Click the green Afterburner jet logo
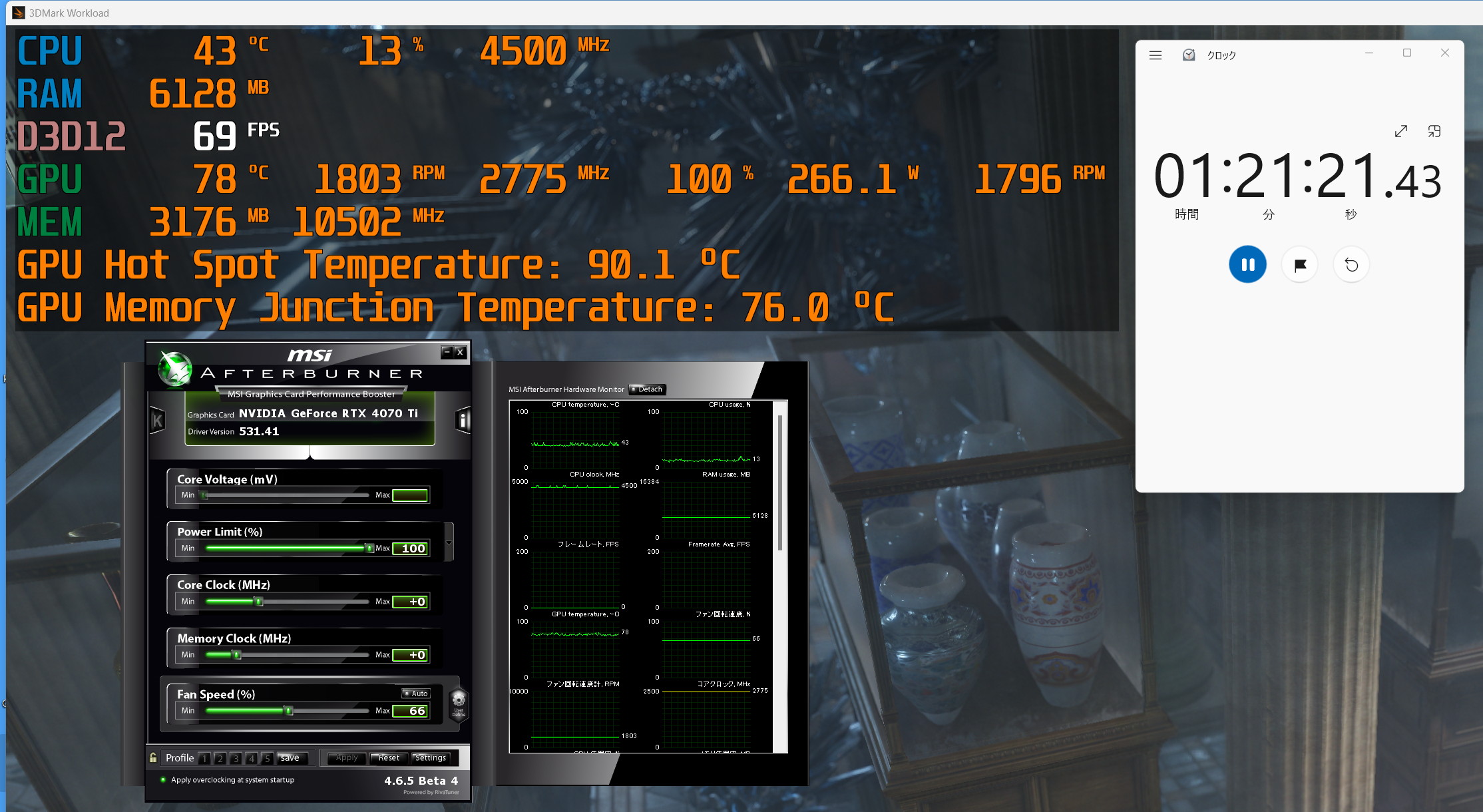 (175, 368)
